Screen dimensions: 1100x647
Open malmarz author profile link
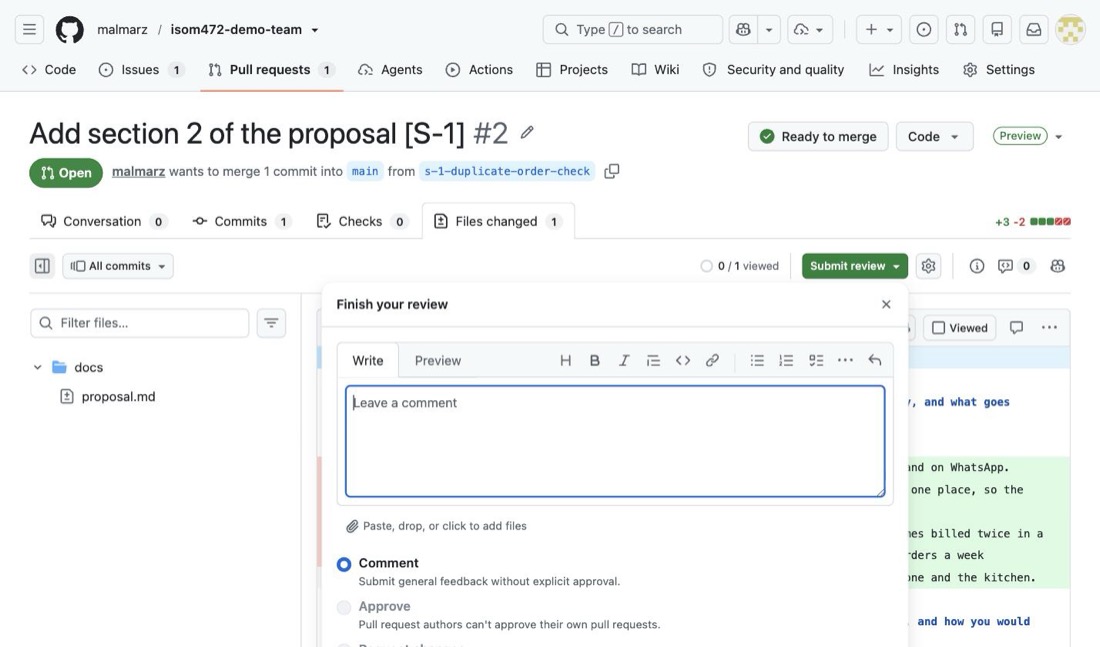coord(138,171)
